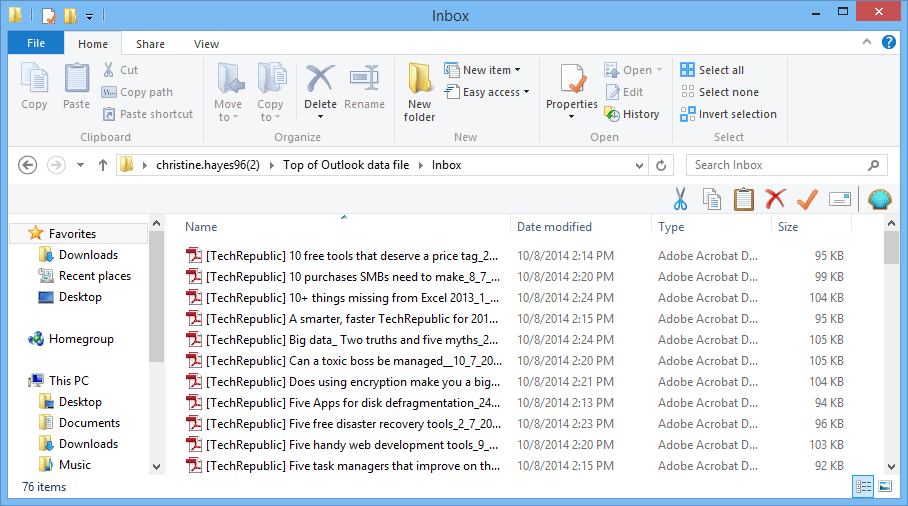
Task: Open the address bar history dropdown
Action: (x=639, y=165)
